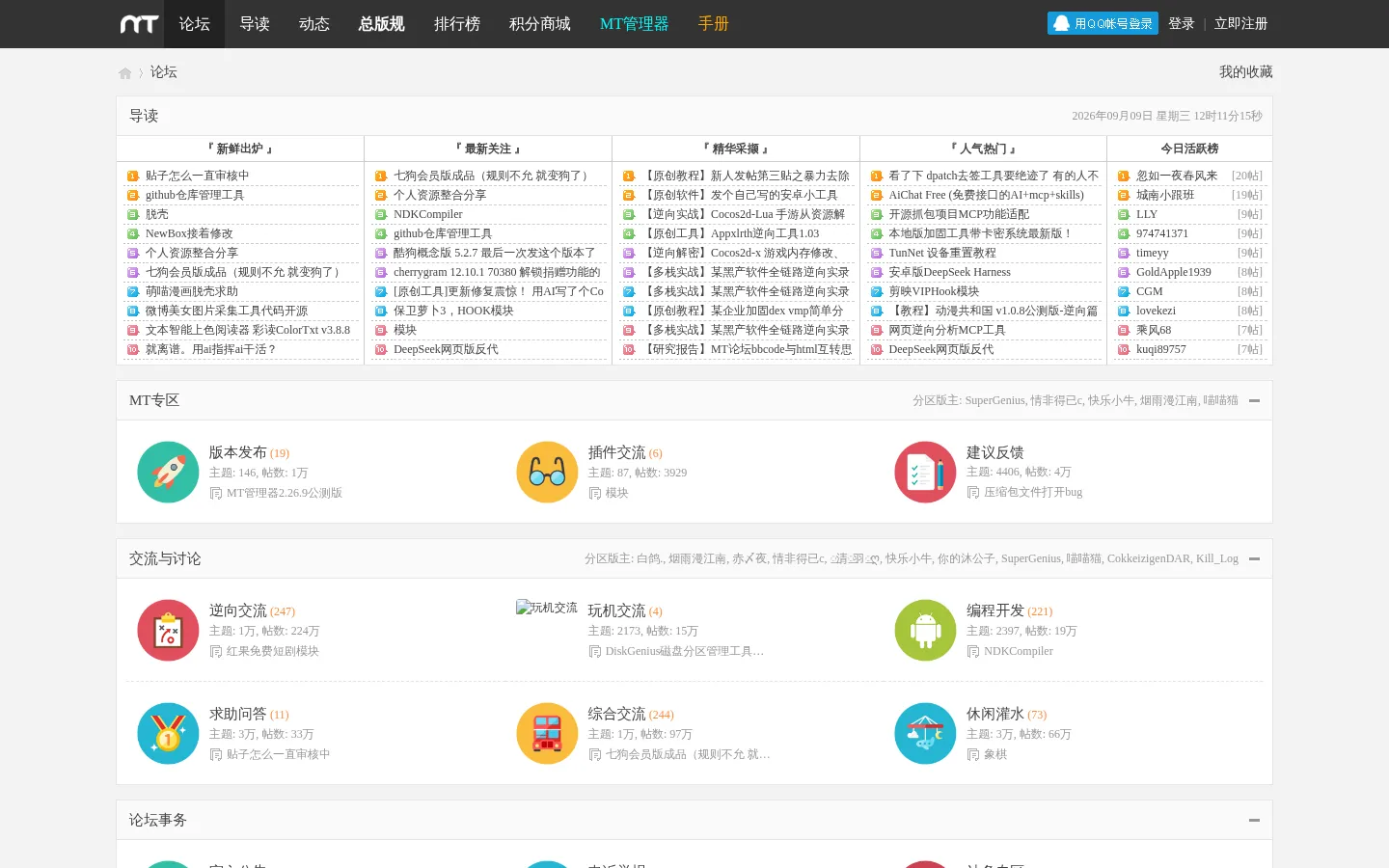Click rank 1 badge beside 忽如一夜春风来

coord(1124,176)
